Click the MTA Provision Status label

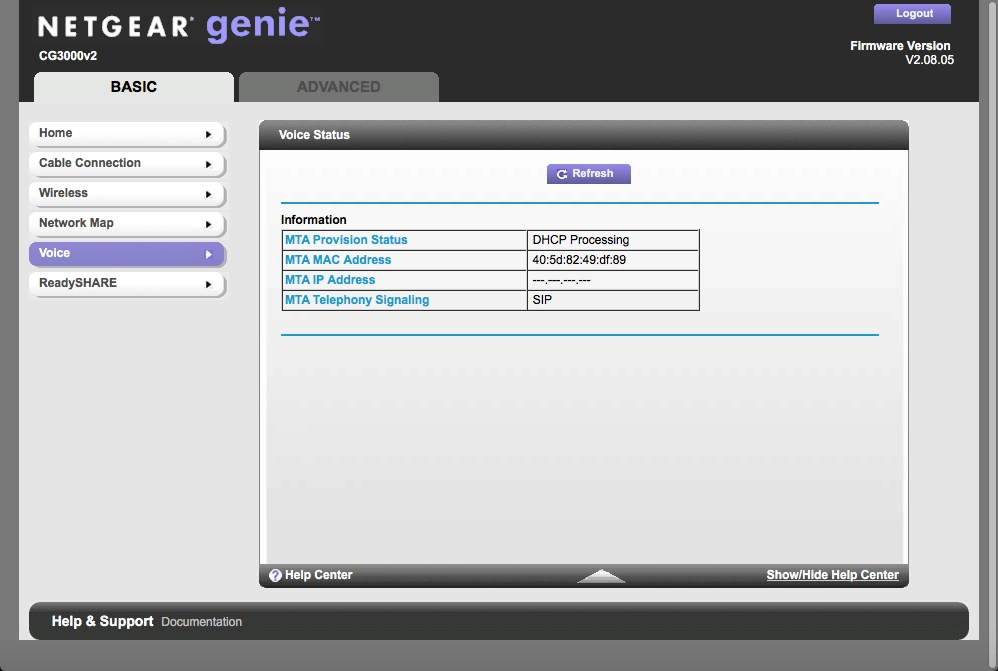click(x=346, y=240)
